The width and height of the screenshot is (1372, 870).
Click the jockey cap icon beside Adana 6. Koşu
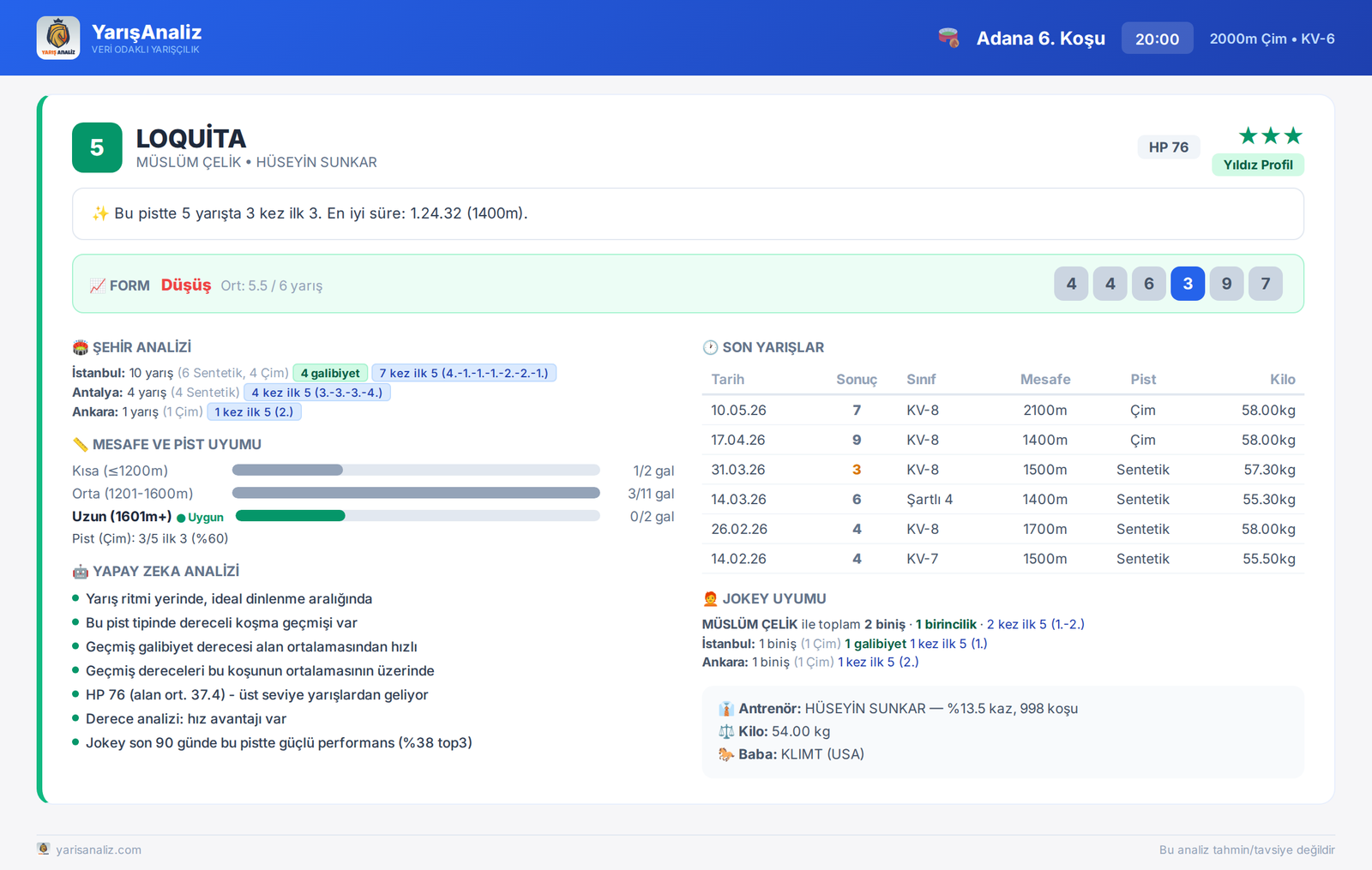[x=948, y=38]
